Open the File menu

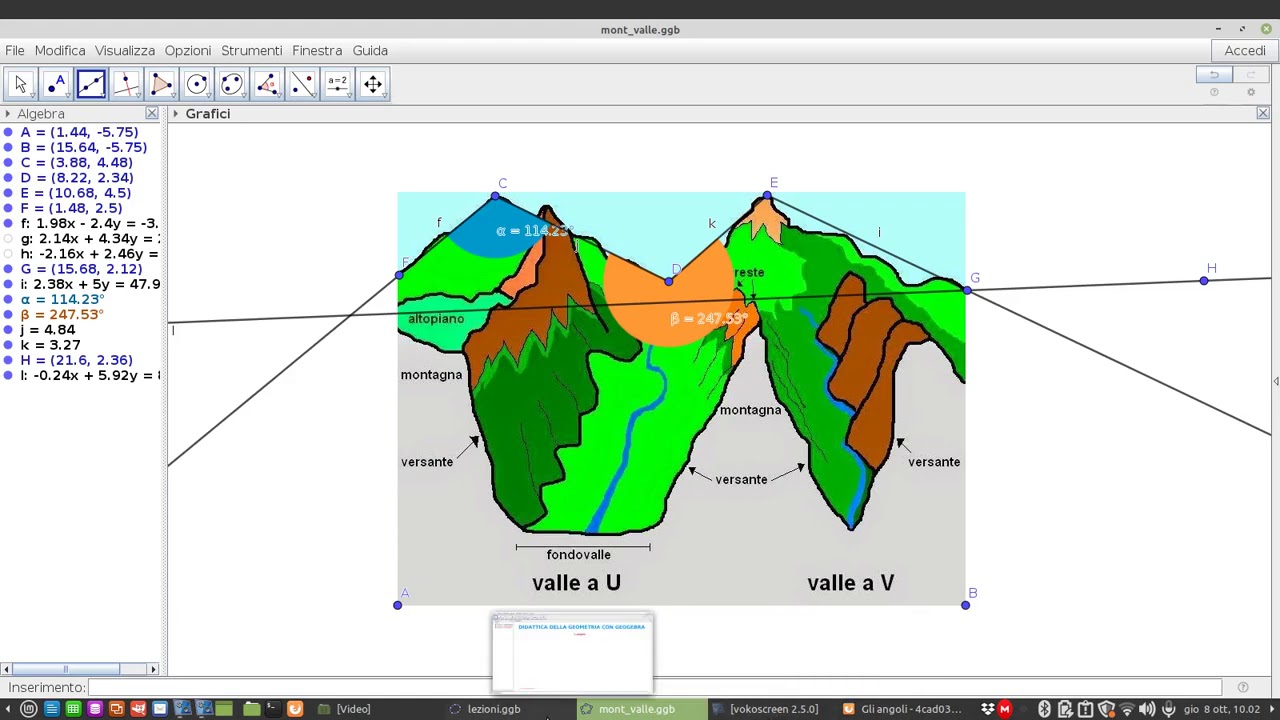[15, 50]
